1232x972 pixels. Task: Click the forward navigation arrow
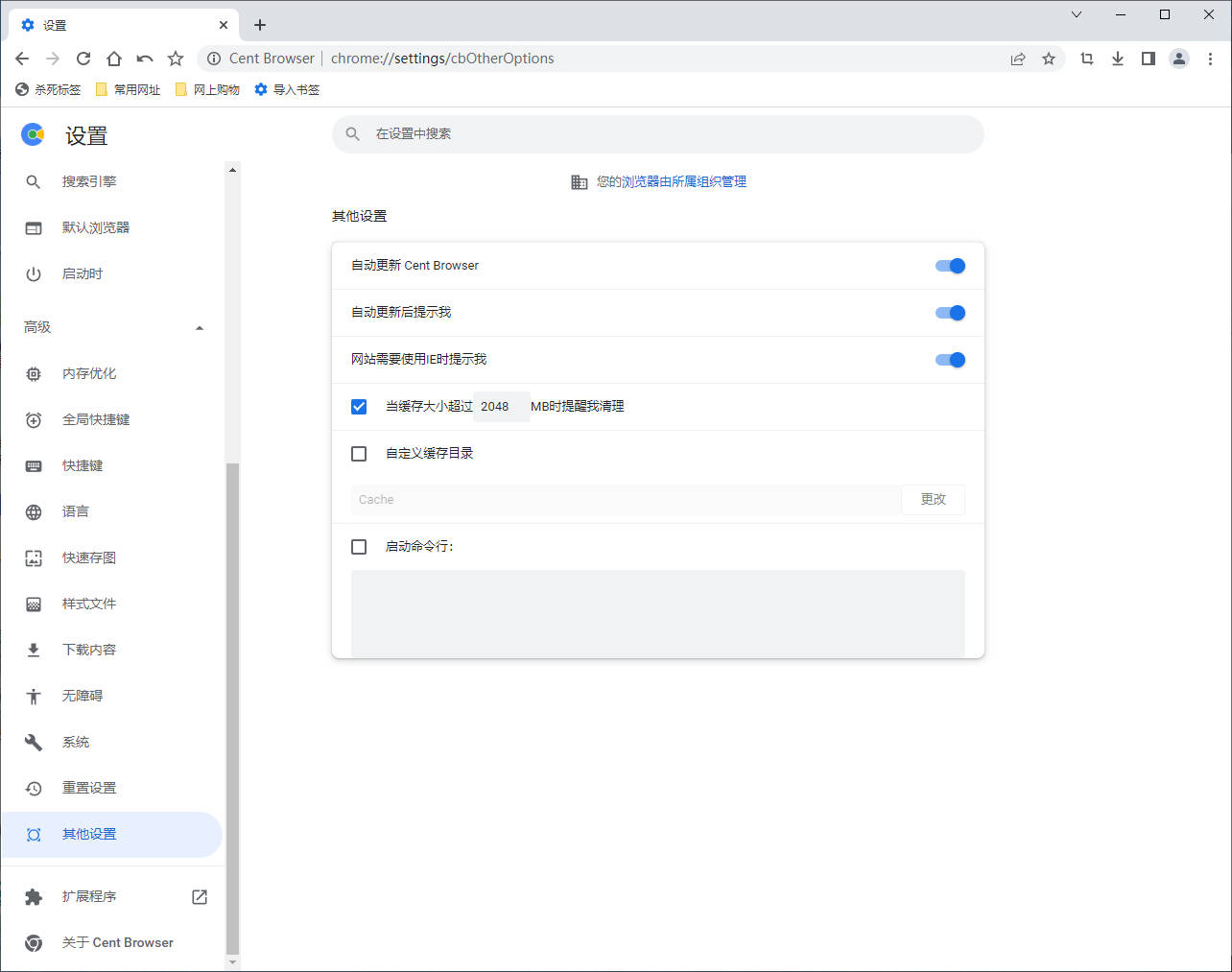pyautogui.click(x=53, y=59)
